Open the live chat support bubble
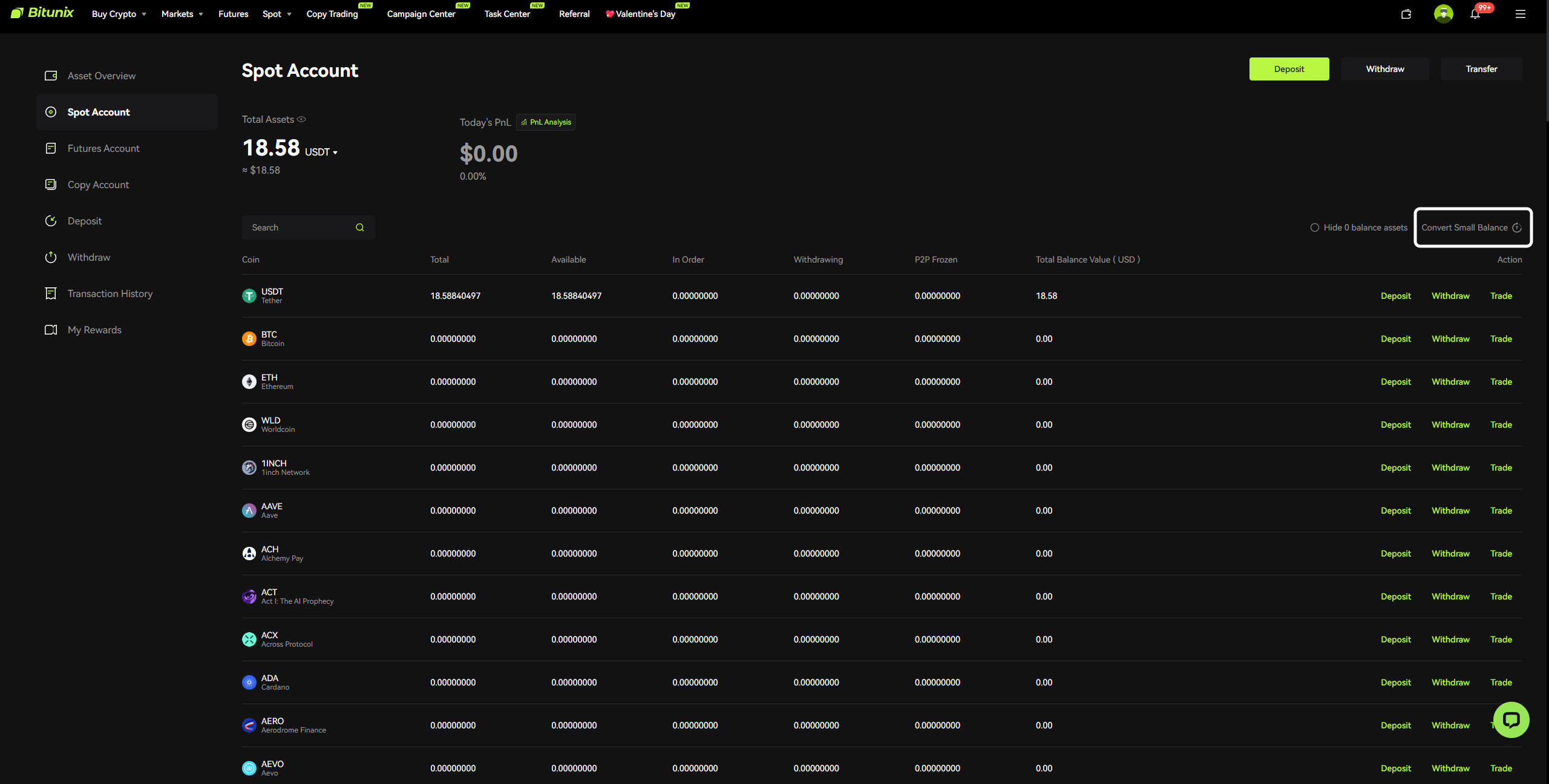The width and height of the screenshot is (1549, 784). coord(1511,719)
